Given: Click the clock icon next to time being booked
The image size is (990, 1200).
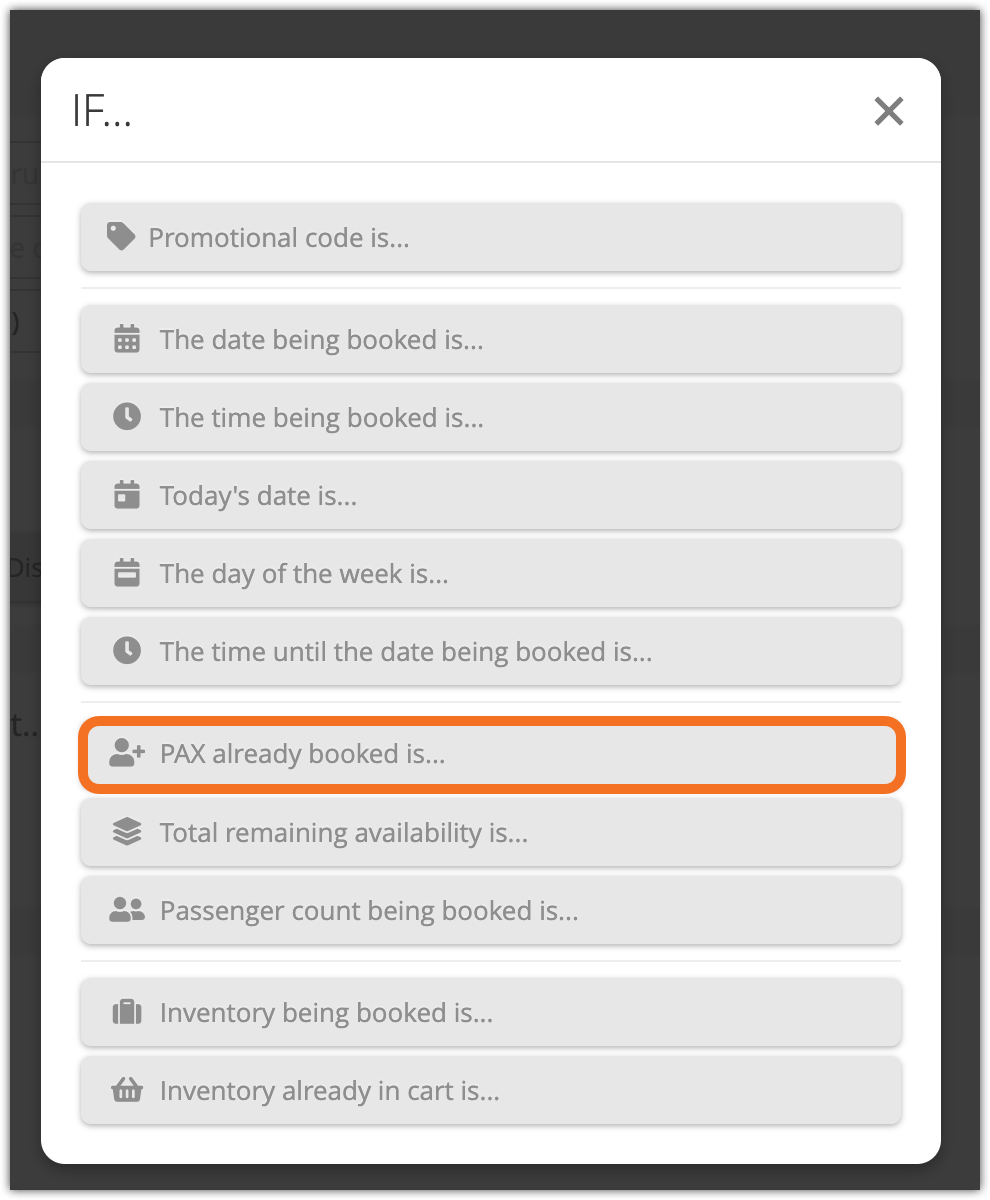Looking at the screenshot, I should coord(127,417).
